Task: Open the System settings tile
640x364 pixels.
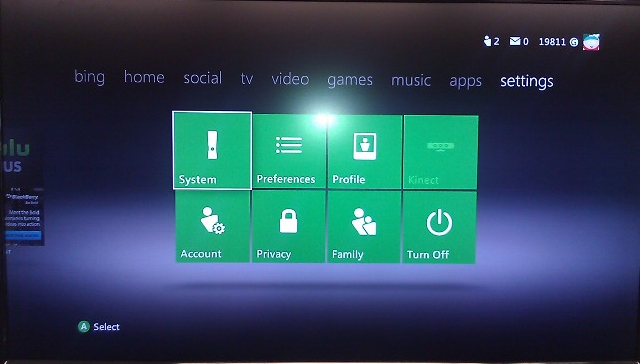Action: pos(212,150)
